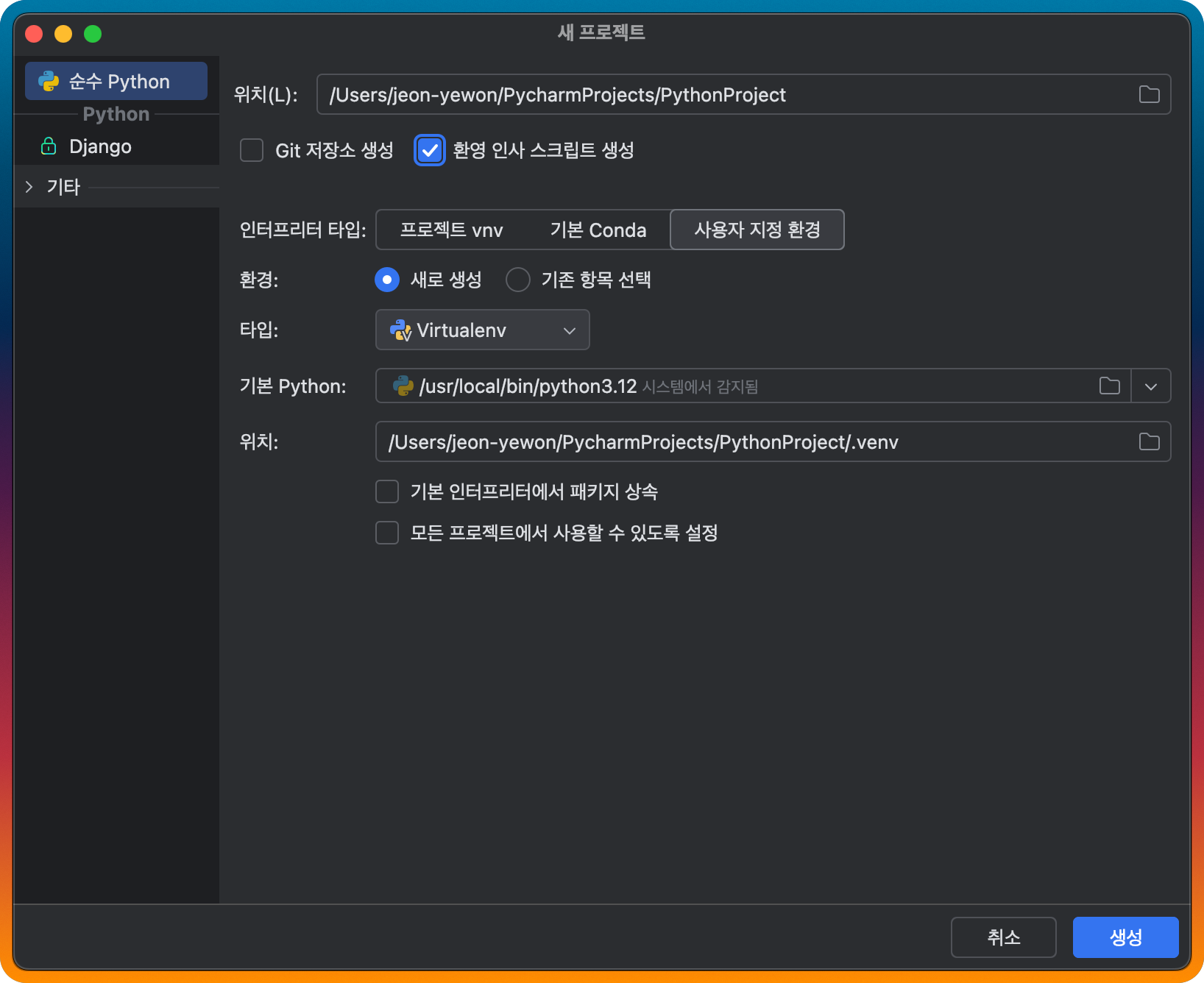
Task: Click the Python icon next to 순수 Python
Action: coord(49,81)
